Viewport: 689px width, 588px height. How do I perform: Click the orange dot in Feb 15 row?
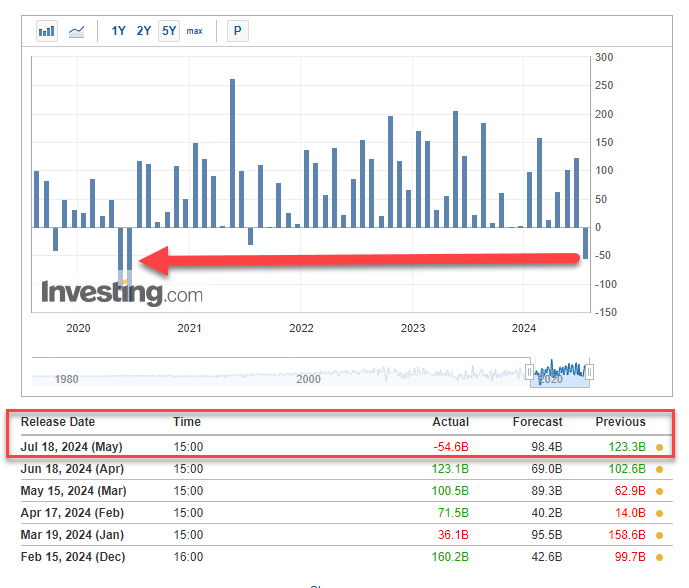(x=659, y=556)
